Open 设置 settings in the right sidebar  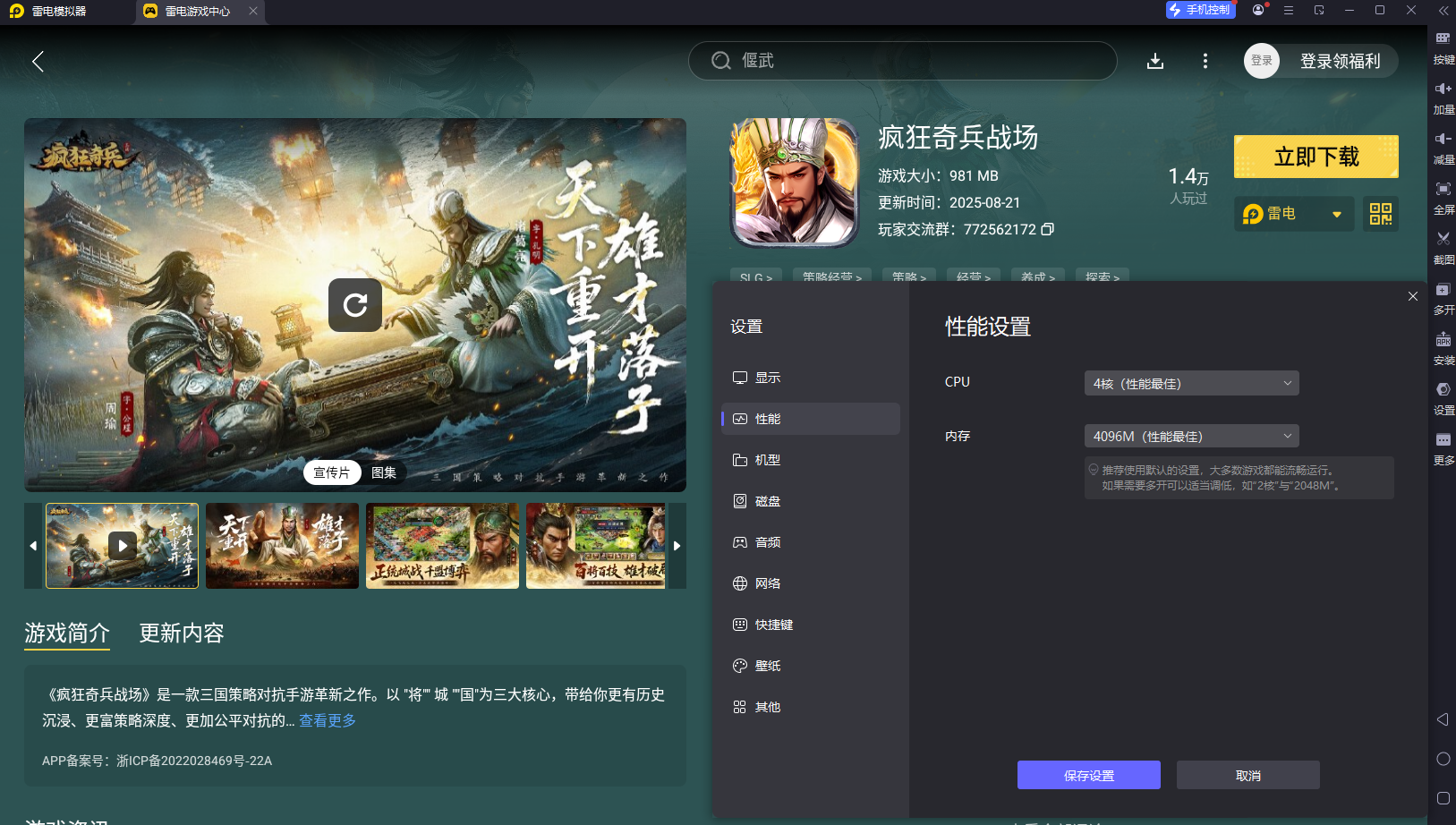click(x=1443, y=399)
